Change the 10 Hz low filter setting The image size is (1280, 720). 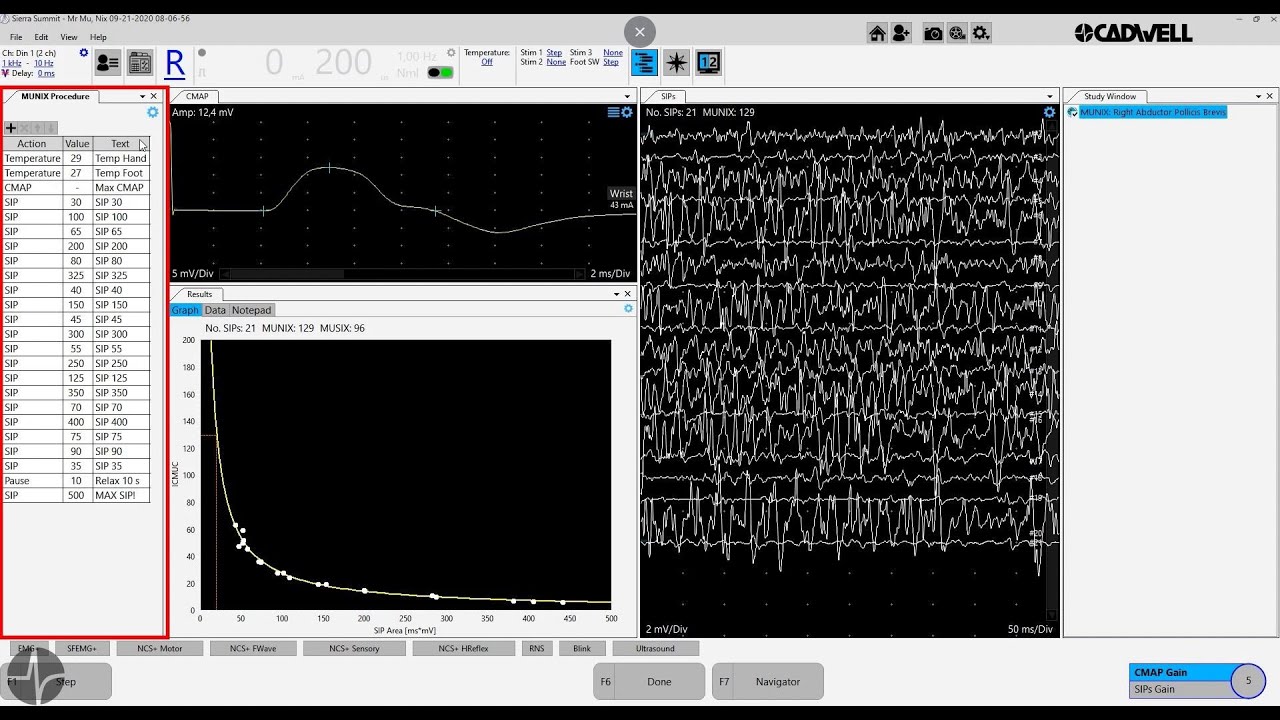point(44,63)
